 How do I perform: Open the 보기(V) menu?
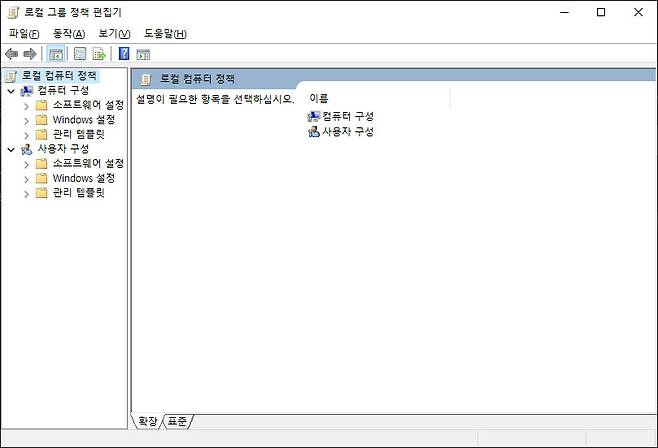114,33
